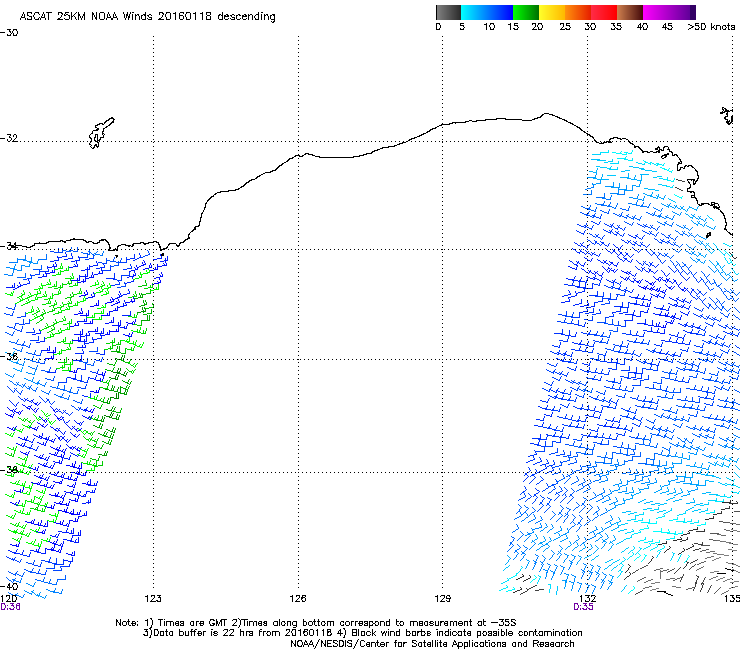Pick the magenta 40–45 knots legend segment
Image resolution: width=740 pixels, height=650 pixels.
coord(656,12)
